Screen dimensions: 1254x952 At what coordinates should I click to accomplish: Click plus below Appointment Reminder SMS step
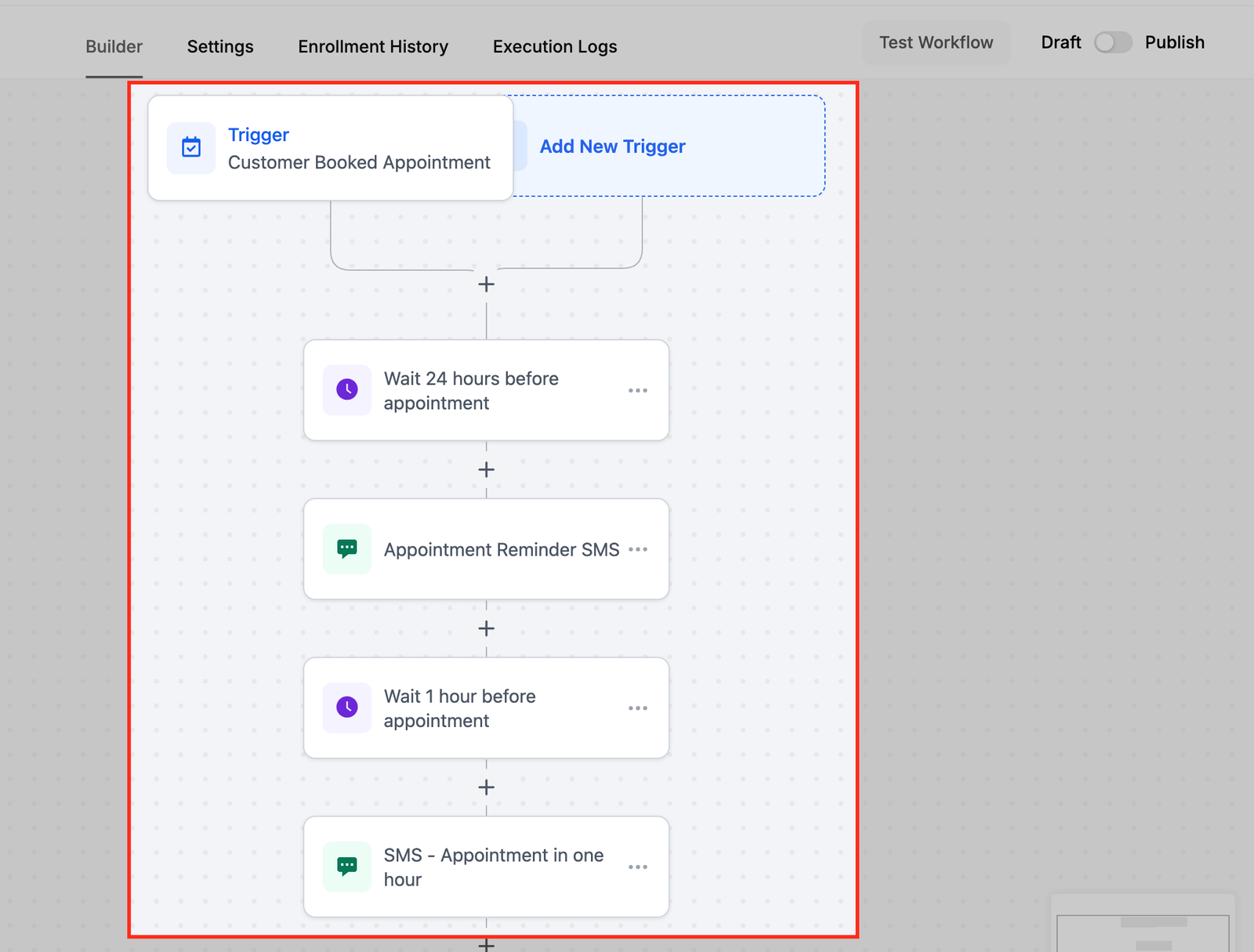point(486,628)
